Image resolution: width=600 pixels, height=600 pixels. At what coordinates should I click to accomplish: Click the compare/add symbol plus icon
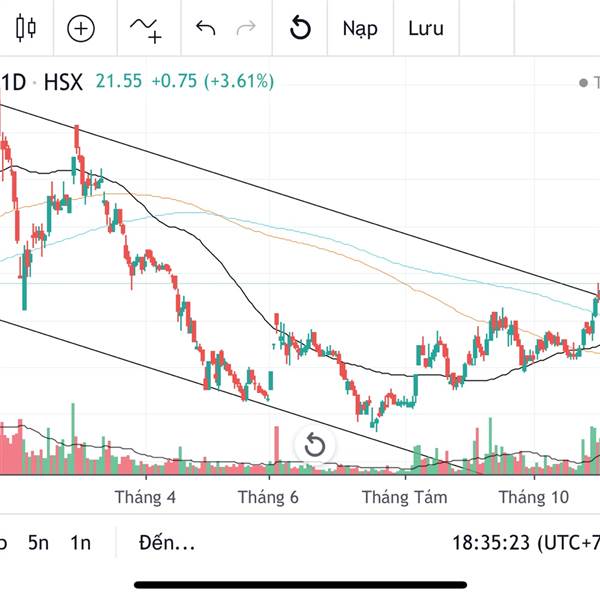81,28
